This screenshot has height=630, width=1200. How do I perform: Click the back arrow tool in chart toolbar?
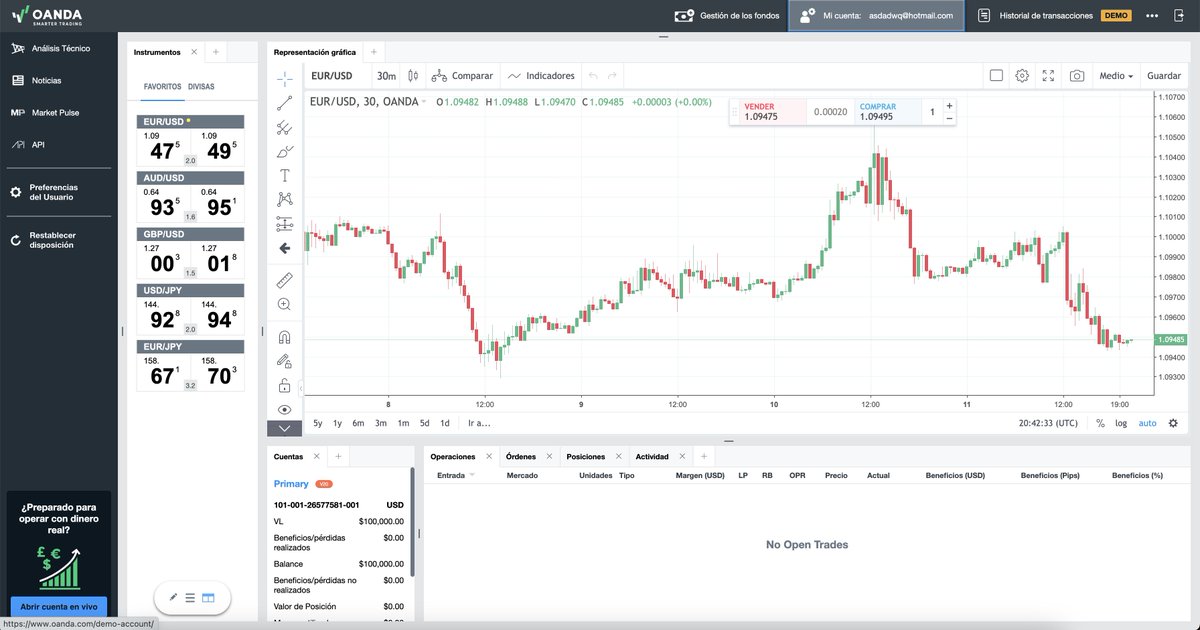click(285, 248)
